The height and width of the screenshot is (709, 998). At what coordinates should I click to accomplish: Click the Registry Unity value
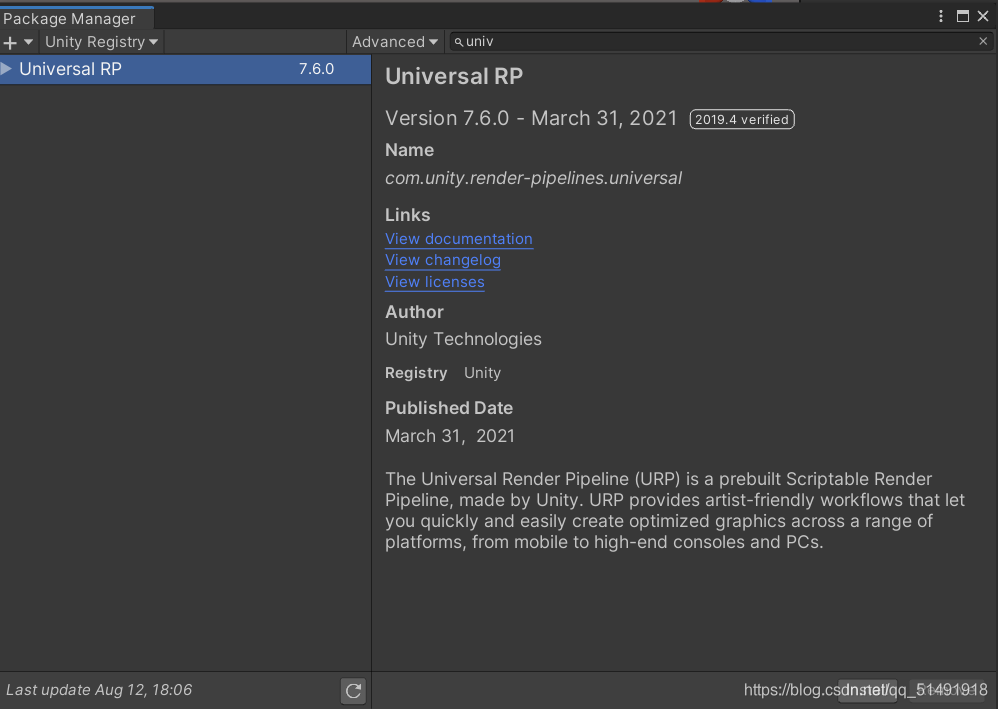pos(482,373)
